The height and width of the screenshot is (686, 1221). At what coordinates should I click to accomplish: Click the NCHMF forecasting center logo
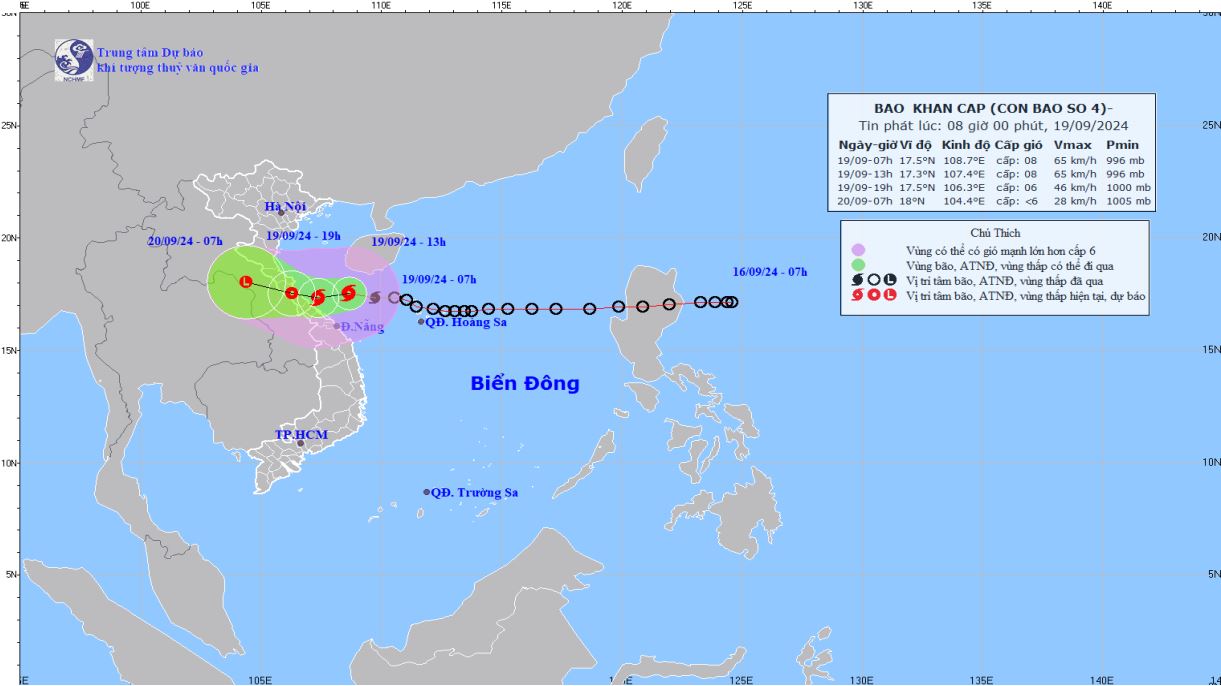tap(73, 60)
